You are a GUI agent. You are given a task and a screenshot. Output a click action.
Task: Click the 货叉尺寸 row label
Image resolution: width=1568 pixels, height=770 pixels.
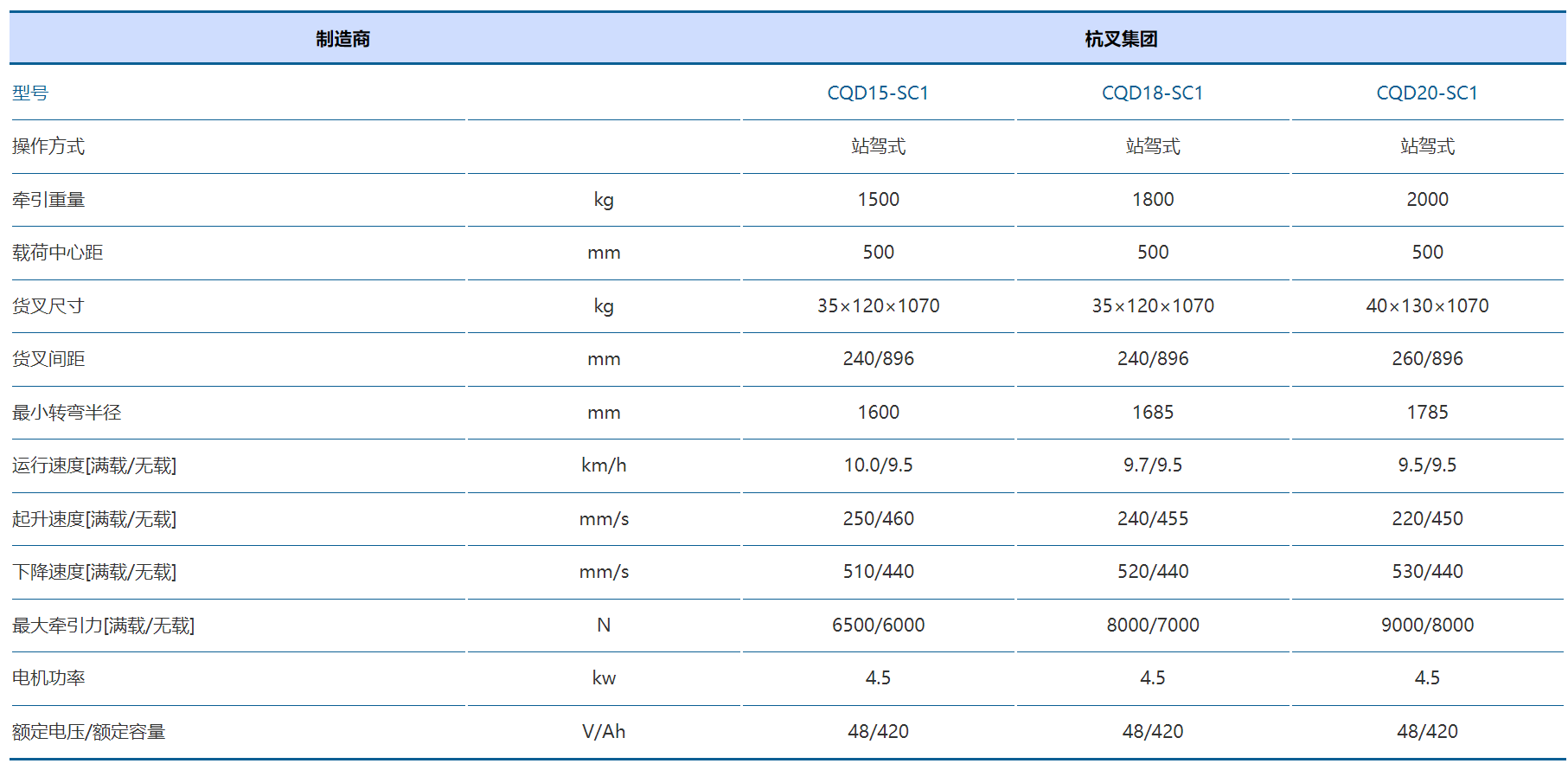coord(48,306)
